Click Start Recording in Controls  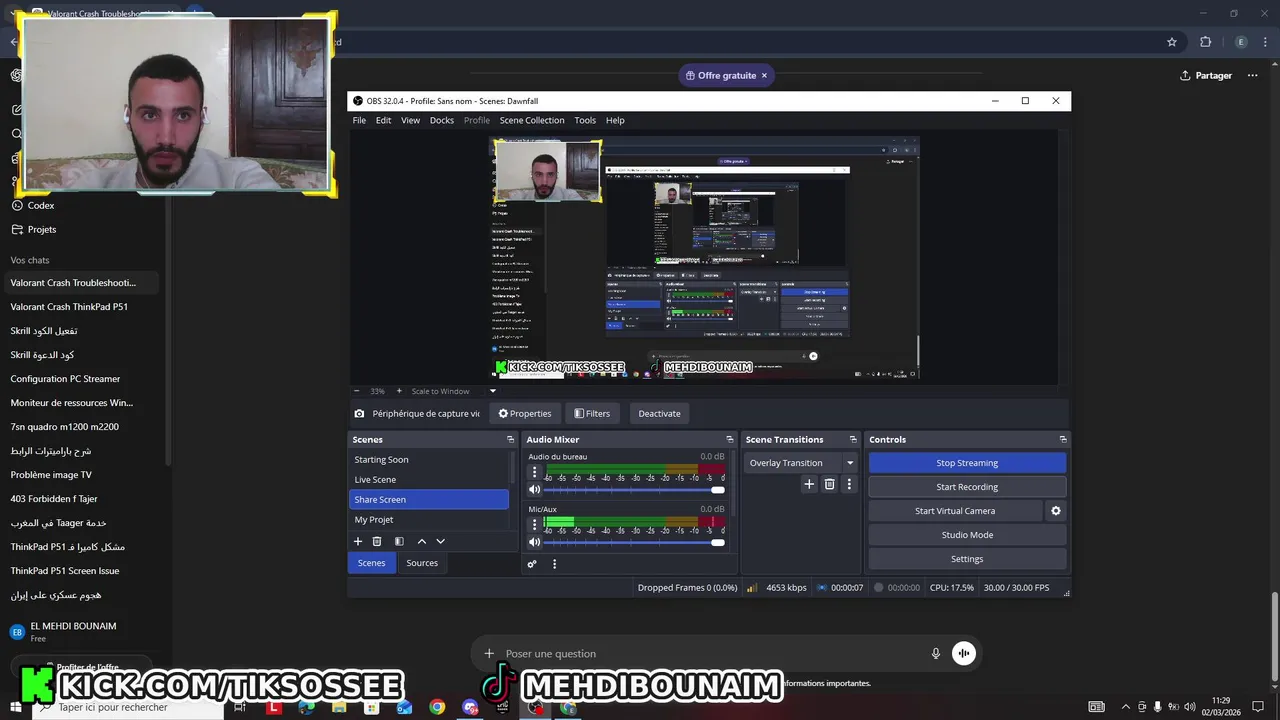(967, 487)
